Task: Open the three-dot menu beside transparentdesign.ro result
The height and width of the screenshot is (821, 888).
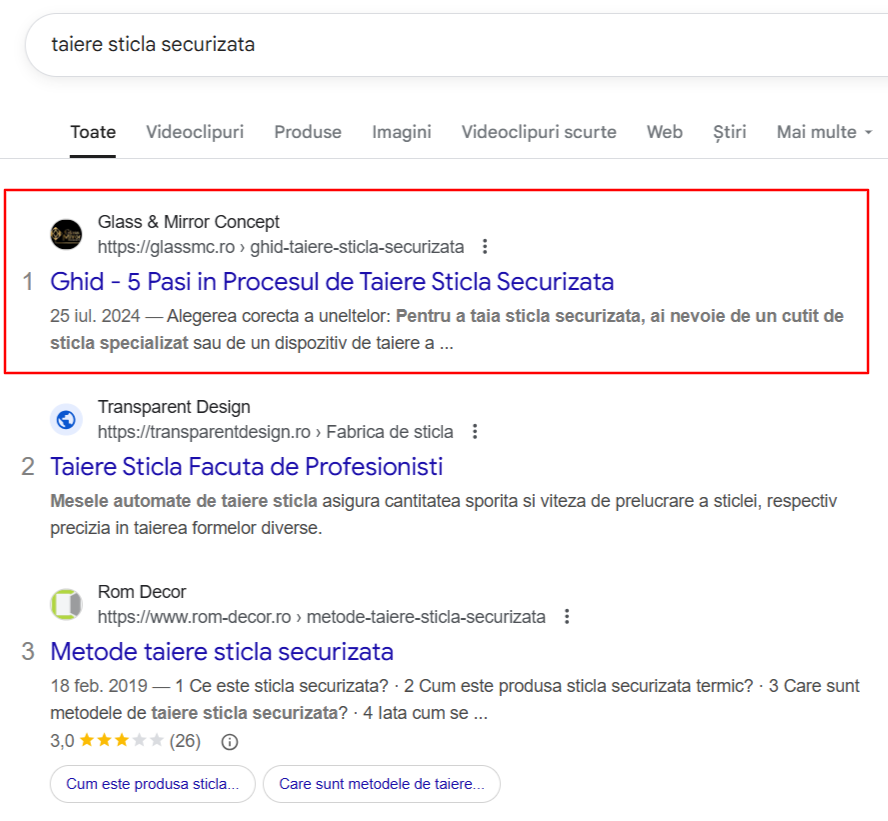Action: (x=475, y=432)
